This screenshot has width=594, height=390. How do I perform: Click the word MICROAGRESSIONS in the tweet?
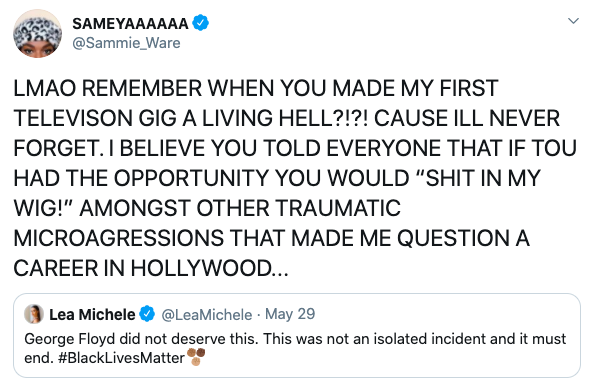119,238
